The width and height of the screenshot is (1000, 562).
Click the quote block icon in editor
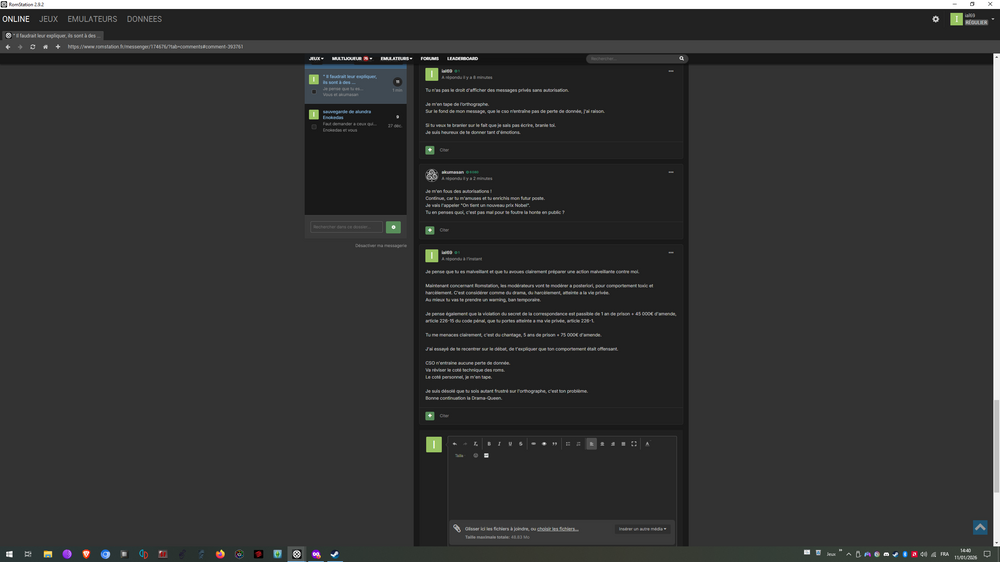tap(555, 444)
